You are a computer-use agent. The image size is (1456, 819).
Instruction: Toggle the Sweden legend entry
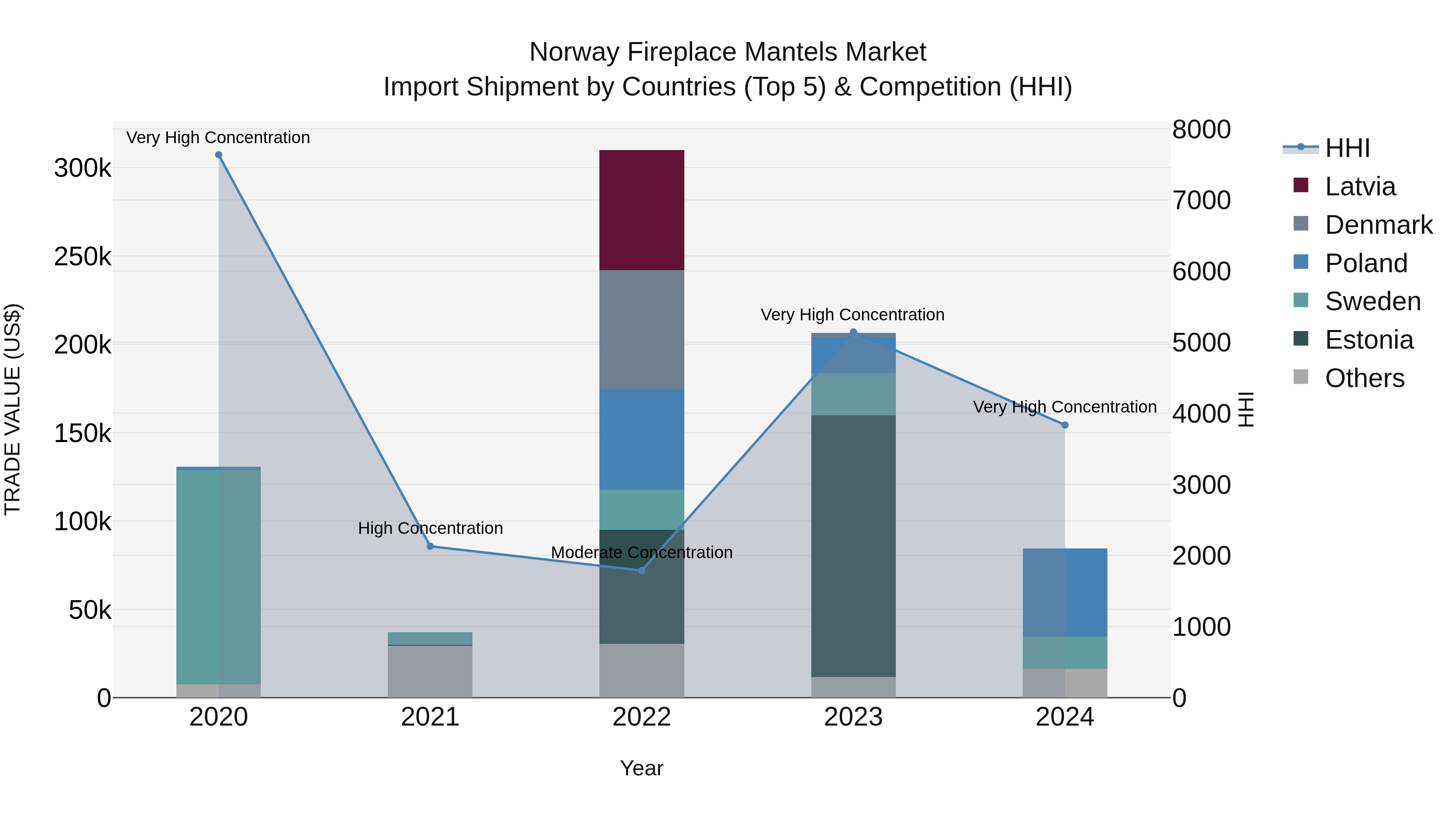tap(1357, 301)
